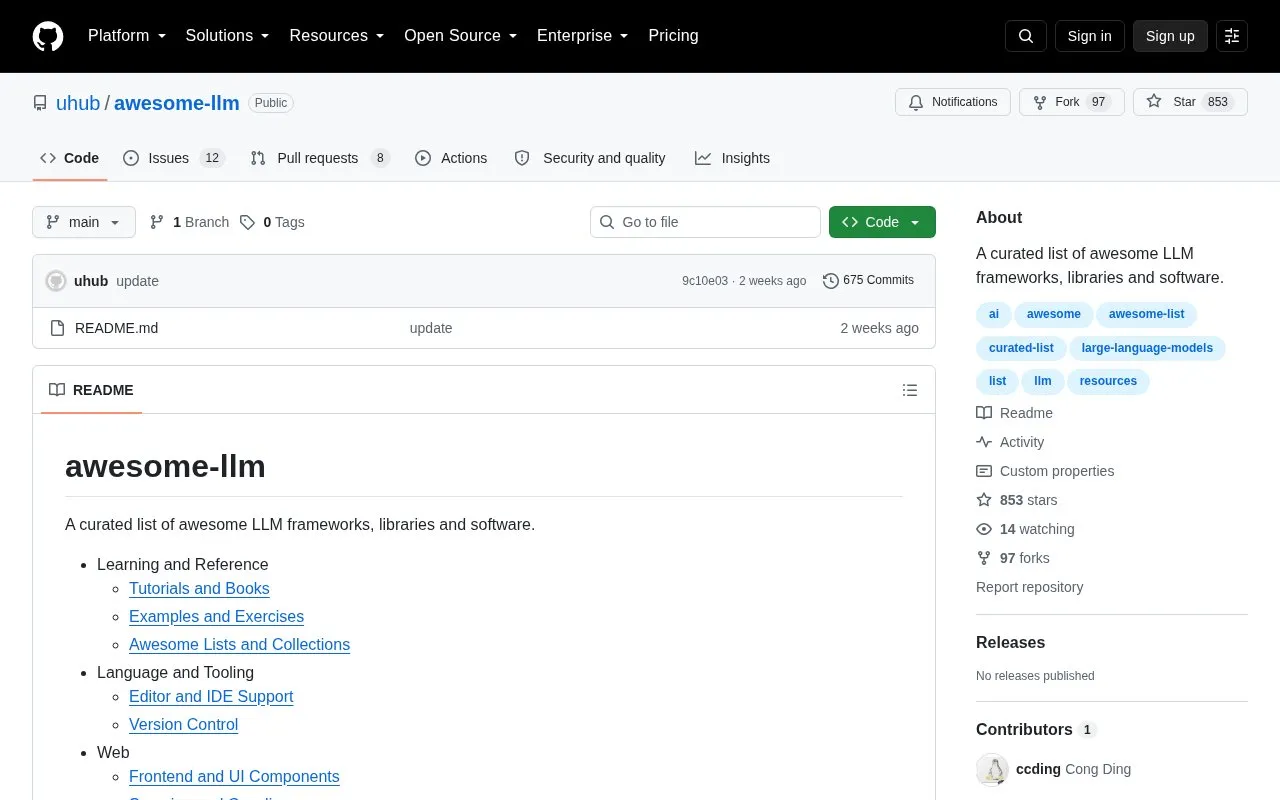Screen dimensions: 1280x800
Task: Open the Pricing link
Action: (673, 36)
